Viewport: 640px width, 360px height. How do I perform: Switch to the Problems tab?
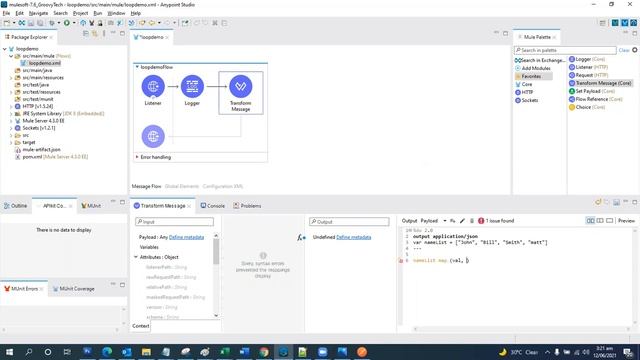click(x=247, y=206)
